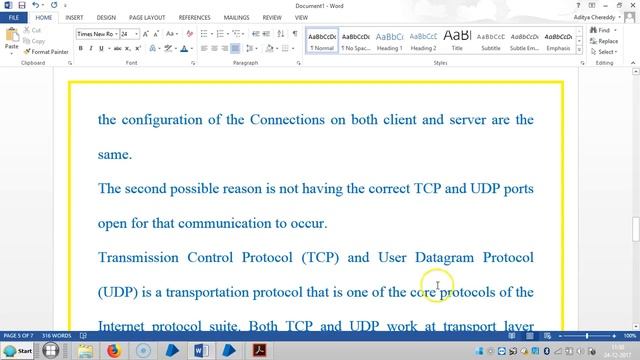Switch to the DESIGN tab

(x=106, y=18)
